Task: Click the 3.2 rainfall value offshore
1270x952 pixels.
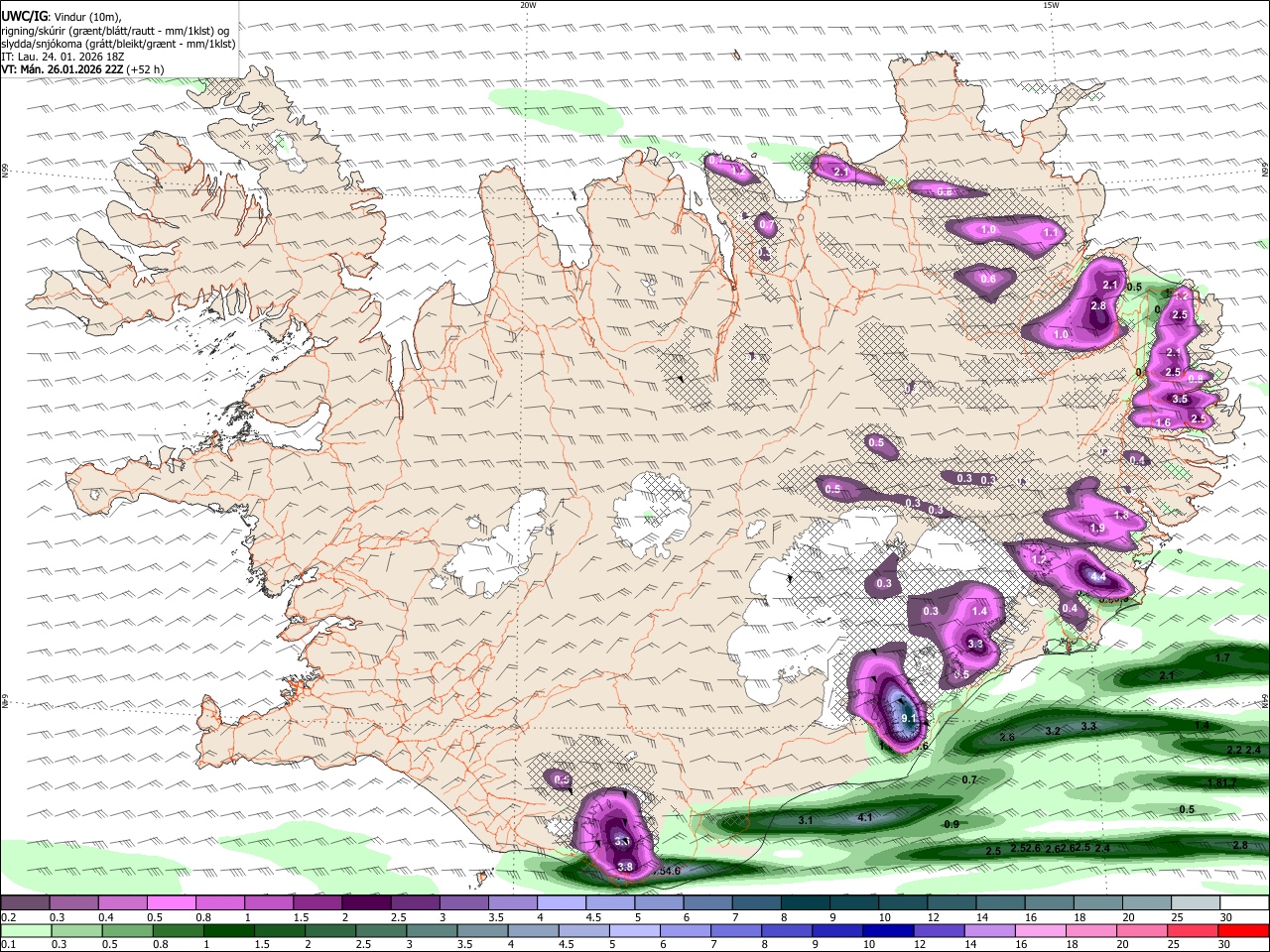Action: click(1054, 731)
